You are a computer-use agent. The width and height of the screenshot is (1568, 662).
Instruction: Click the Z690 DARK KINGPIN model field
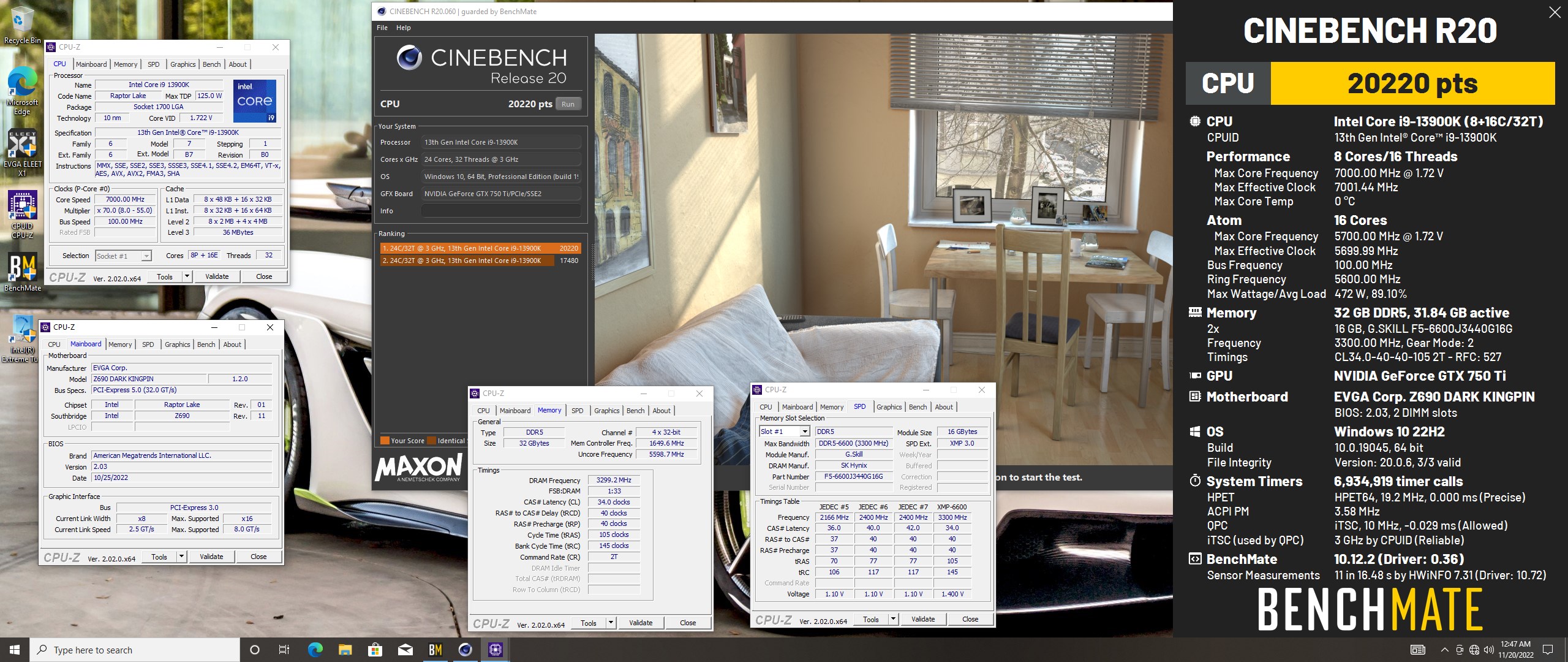point(149,379)
